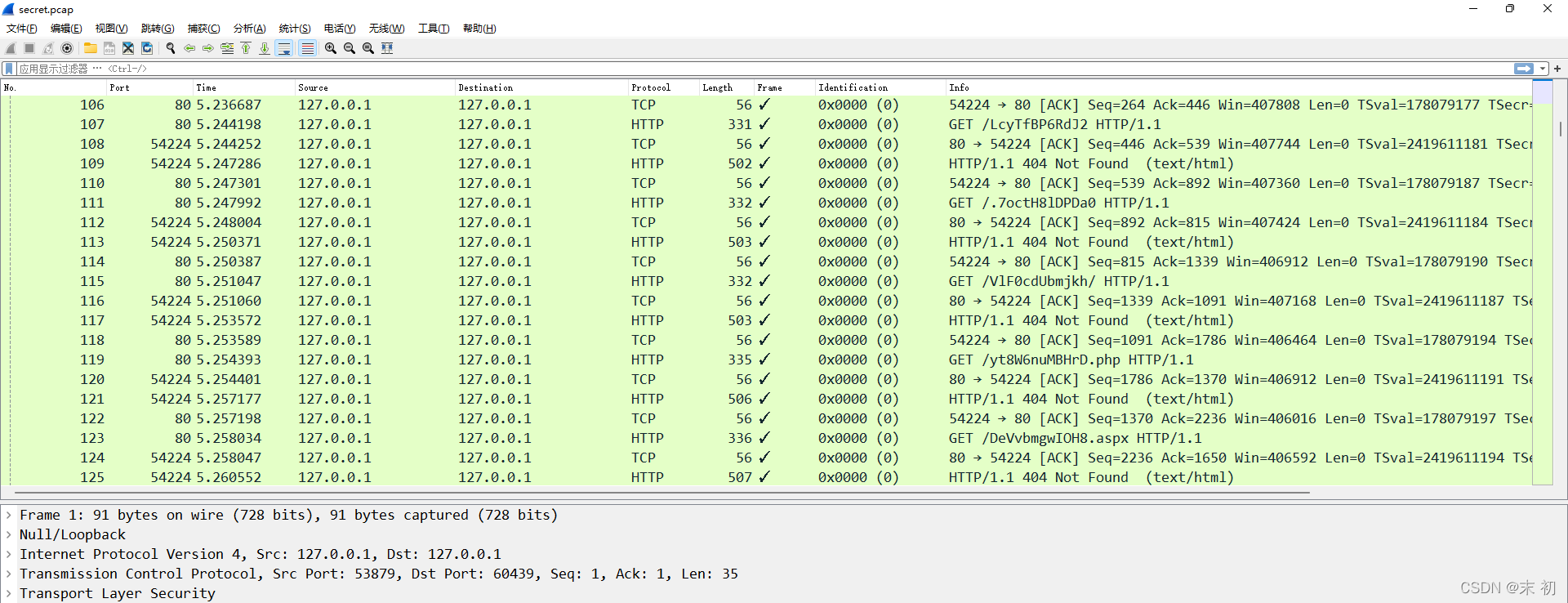Open the 捕获(C) menu

click(203, 29)
